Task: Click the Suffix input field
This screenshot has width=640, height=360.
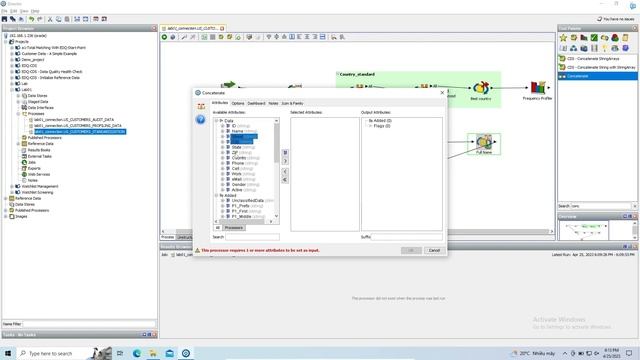Action: point(407,237)
